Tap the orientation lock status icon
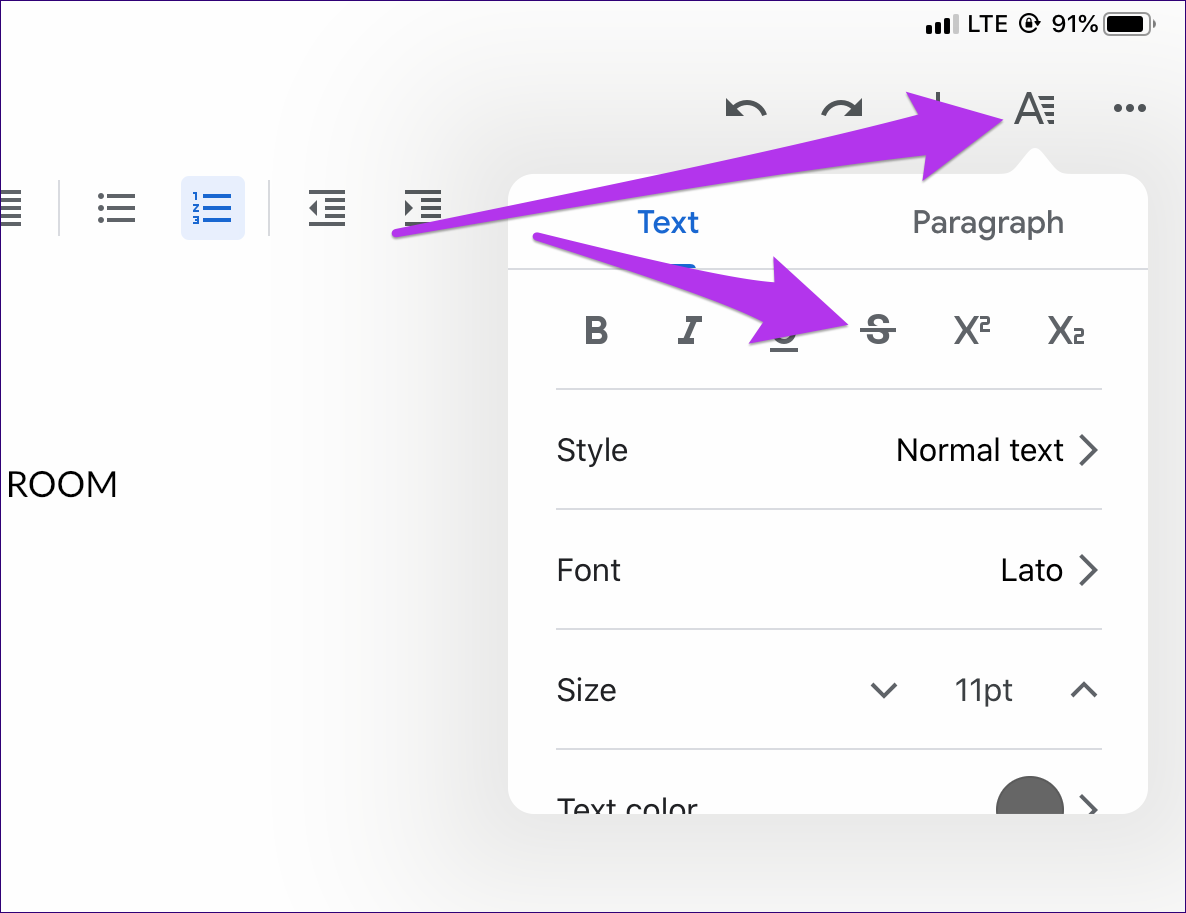Image resolution: width=1186 pixels, height=913 pixels. coord(1029,24)
